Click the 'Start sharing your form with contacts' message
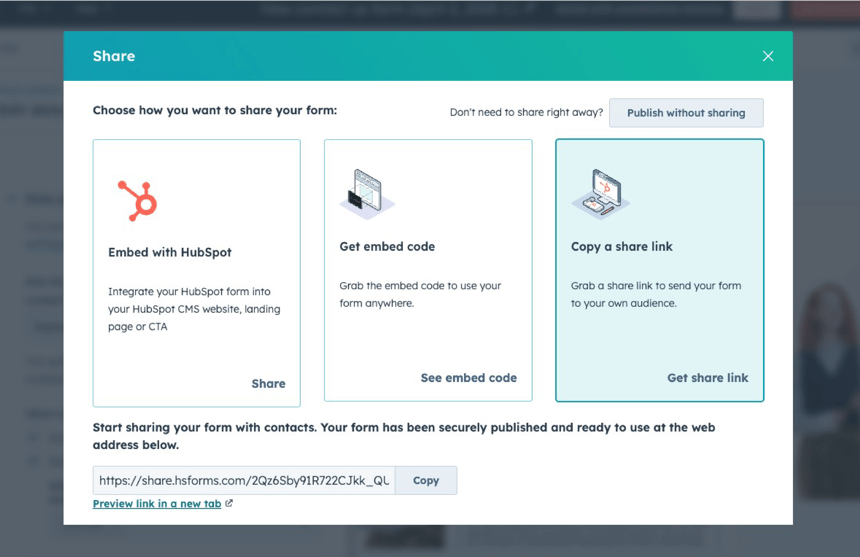The image size is (860, 557). click(x=404, y=436)
